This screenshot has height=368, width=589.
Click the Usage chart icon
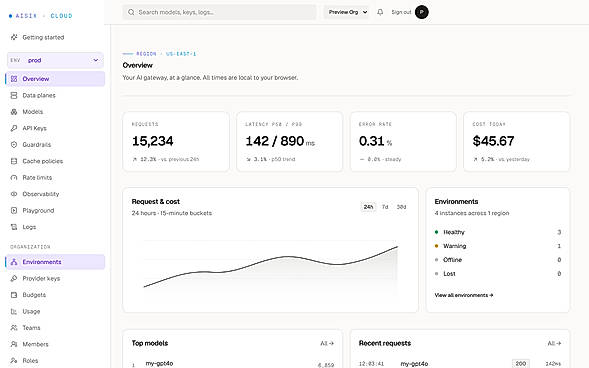coord(14,311)
